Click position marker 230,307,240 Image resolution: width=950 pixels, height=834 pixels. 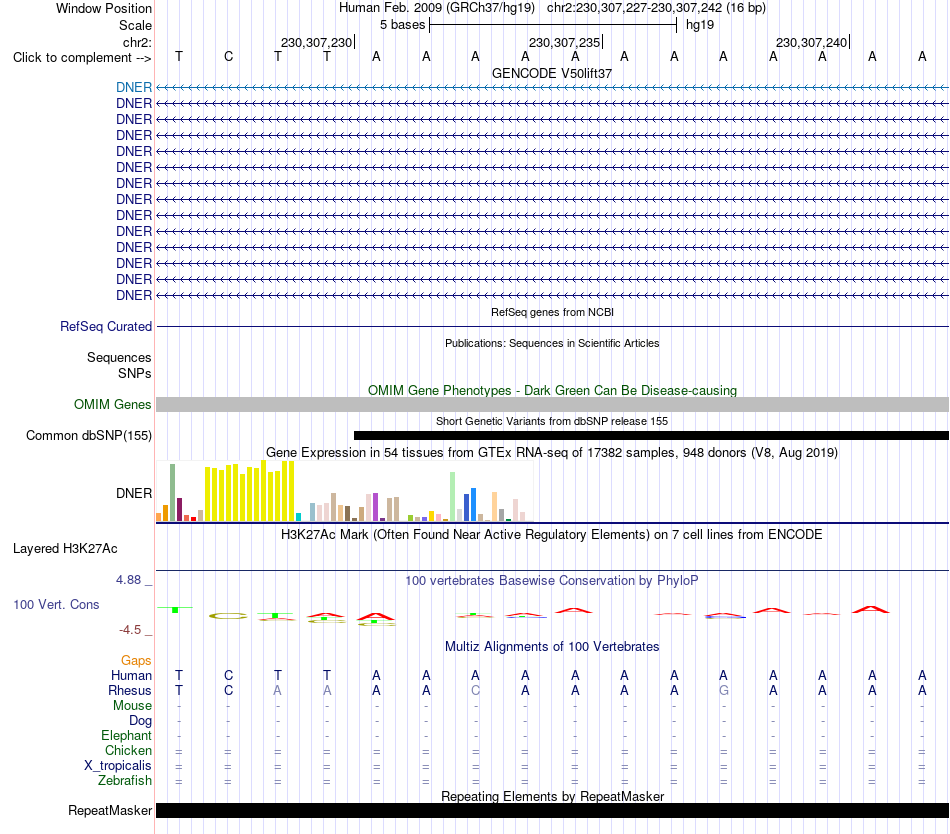[812, 42]
